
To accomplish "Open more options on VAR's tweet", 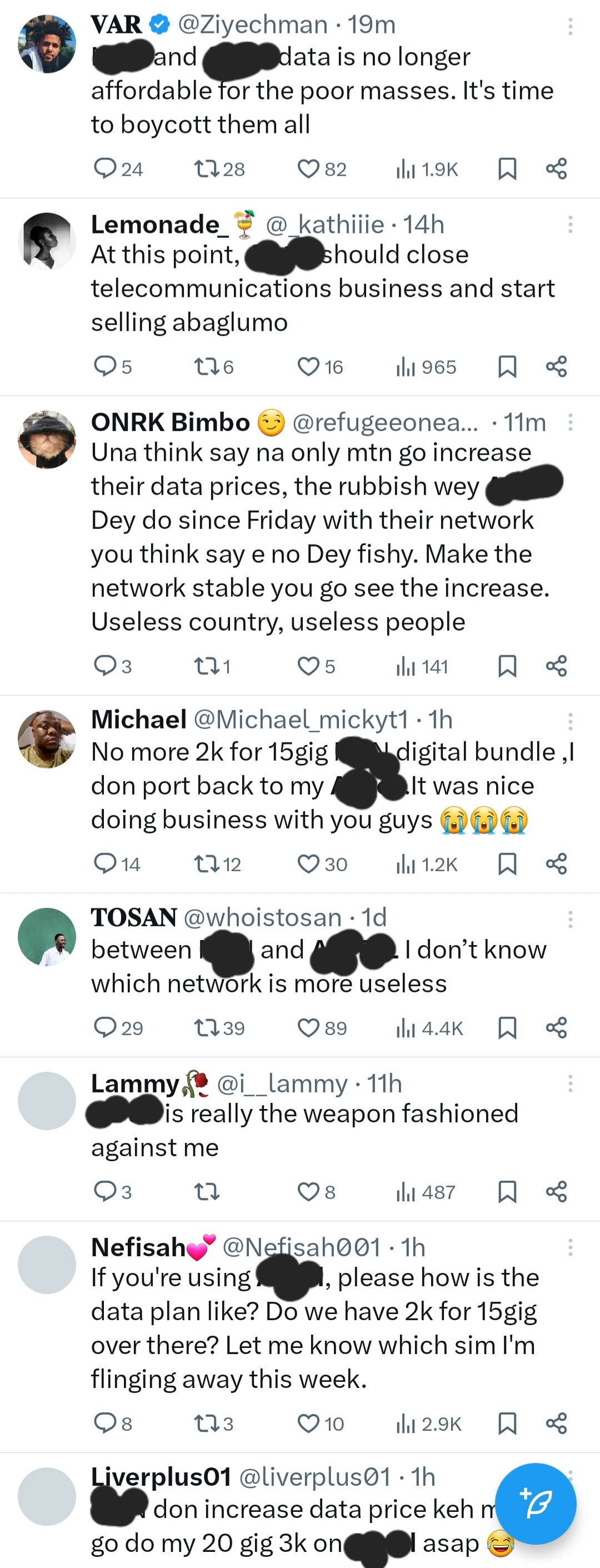I will [570, 26].
